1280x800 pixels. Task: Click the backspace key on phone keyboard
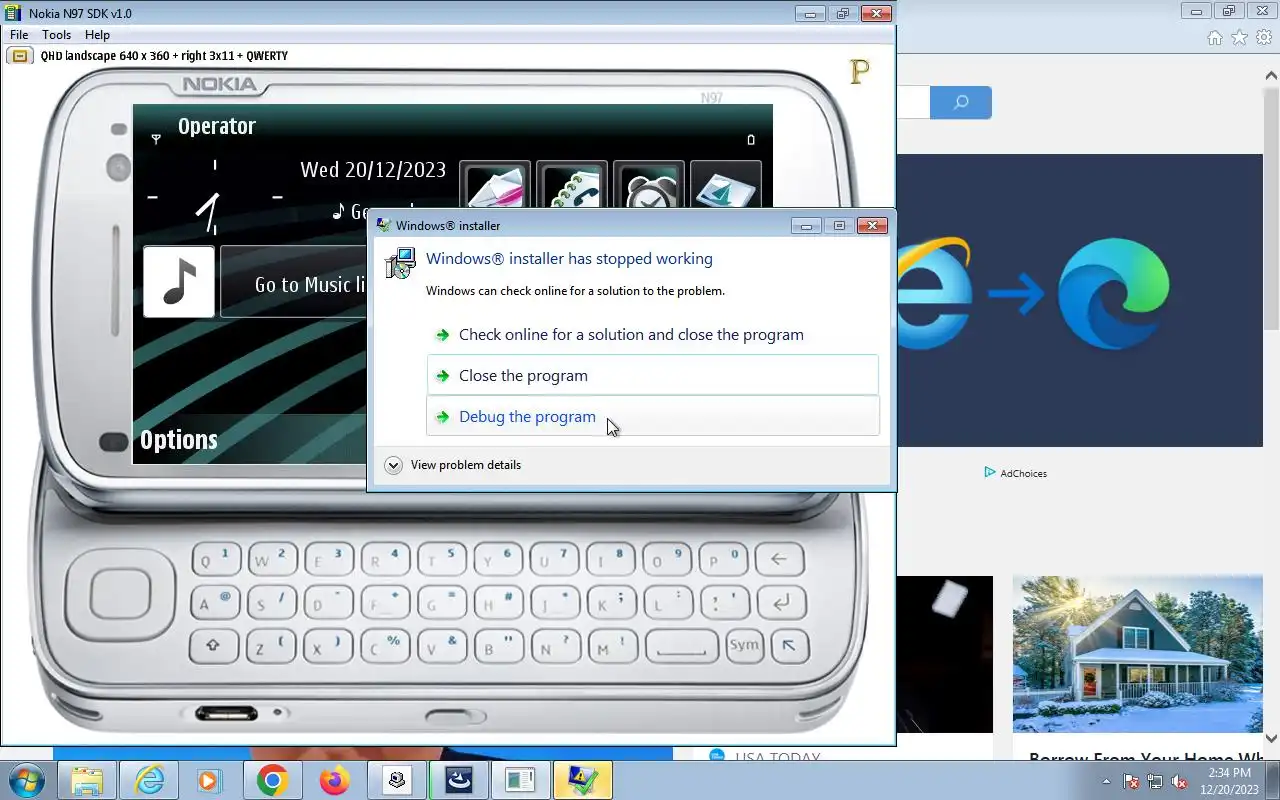tap(779, 559)
